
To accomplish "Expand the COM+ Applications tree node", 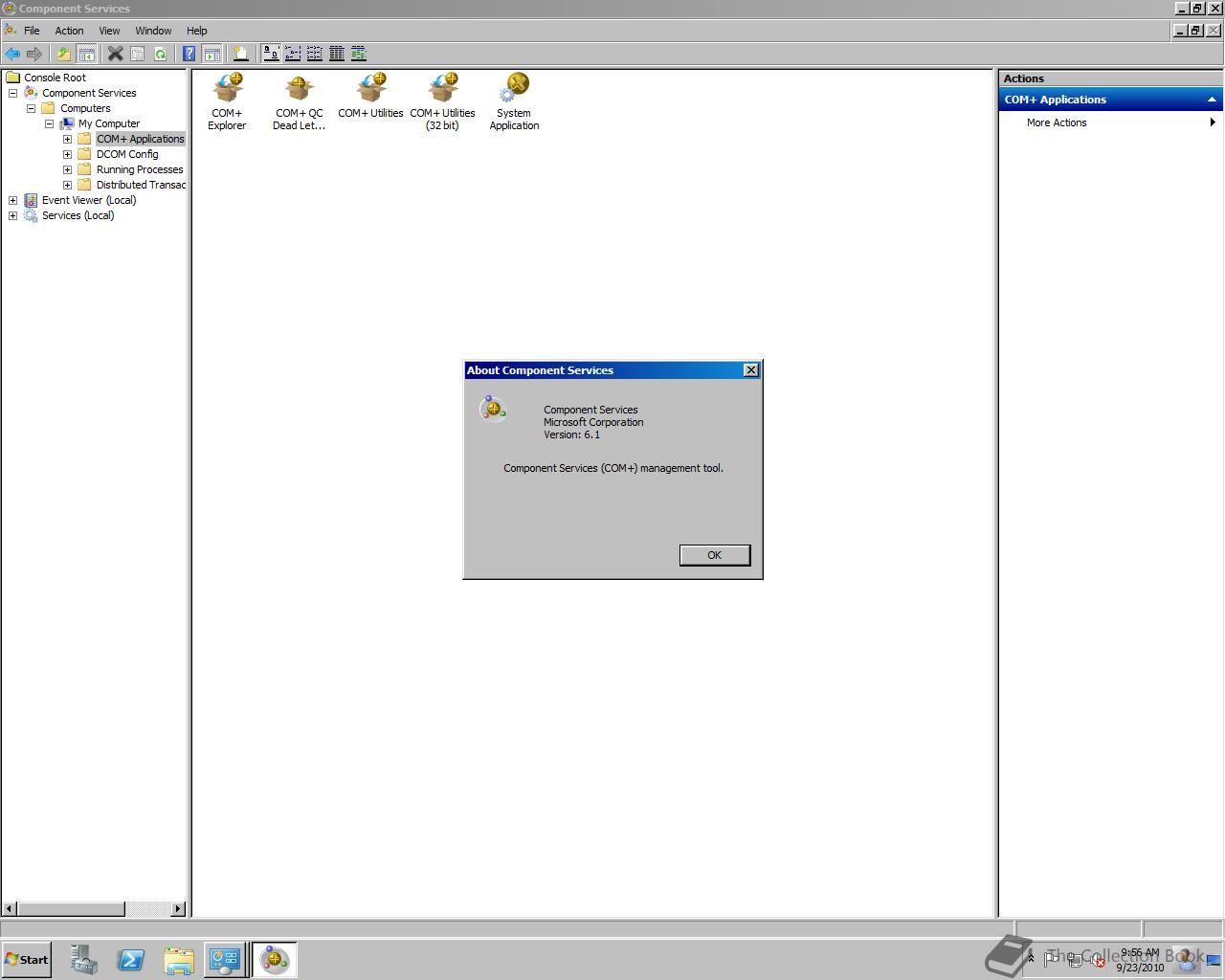I will (67, 139).
